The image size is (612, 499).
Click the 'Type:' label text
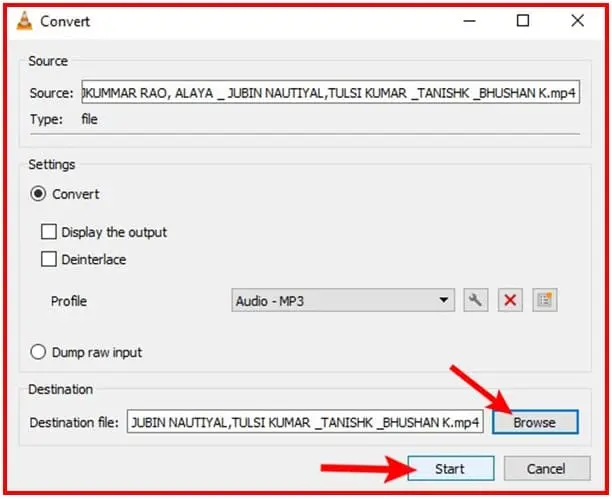(x=46, y=119)
